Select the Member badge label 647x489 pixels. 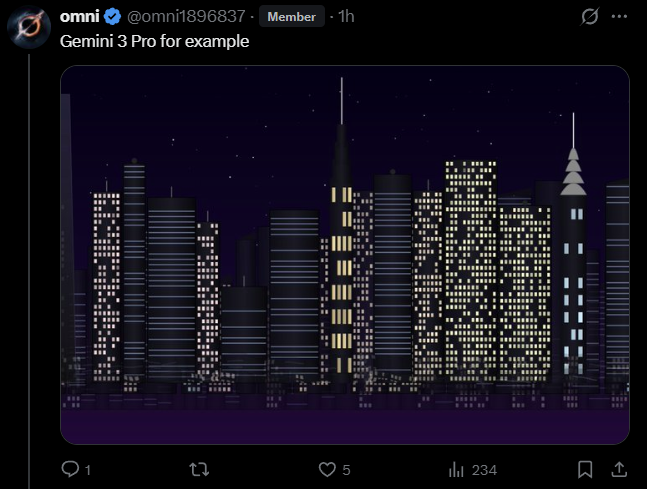coord(291,17)
